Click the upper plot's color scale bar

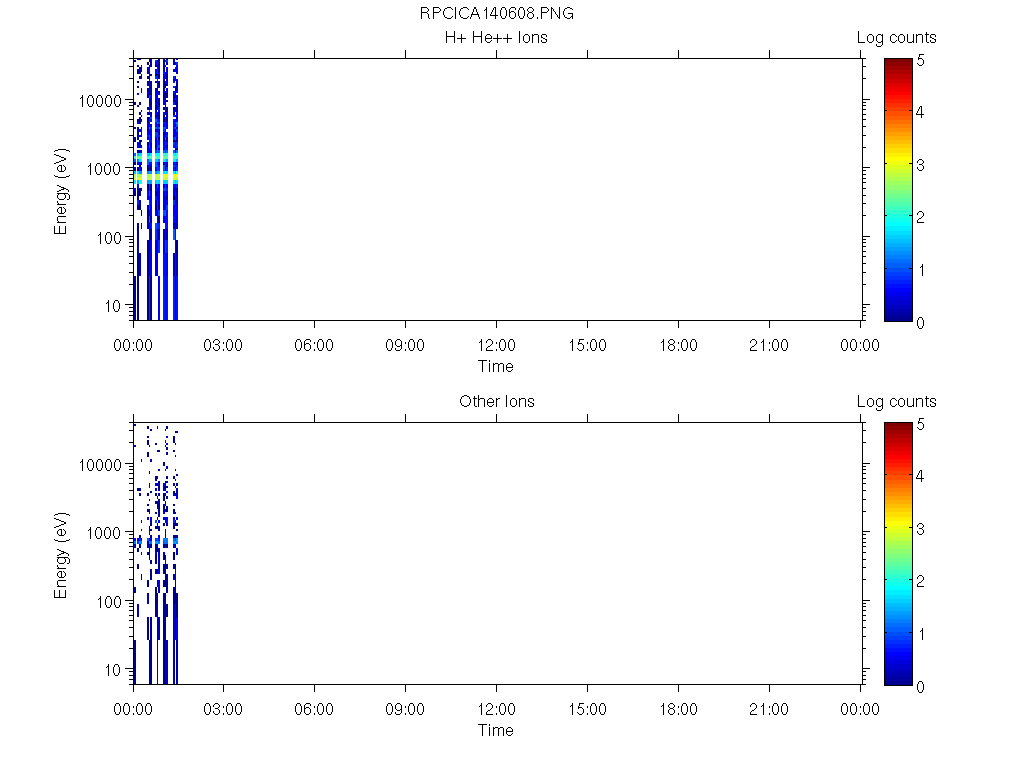pyautogui.click(x=898, y=190)
